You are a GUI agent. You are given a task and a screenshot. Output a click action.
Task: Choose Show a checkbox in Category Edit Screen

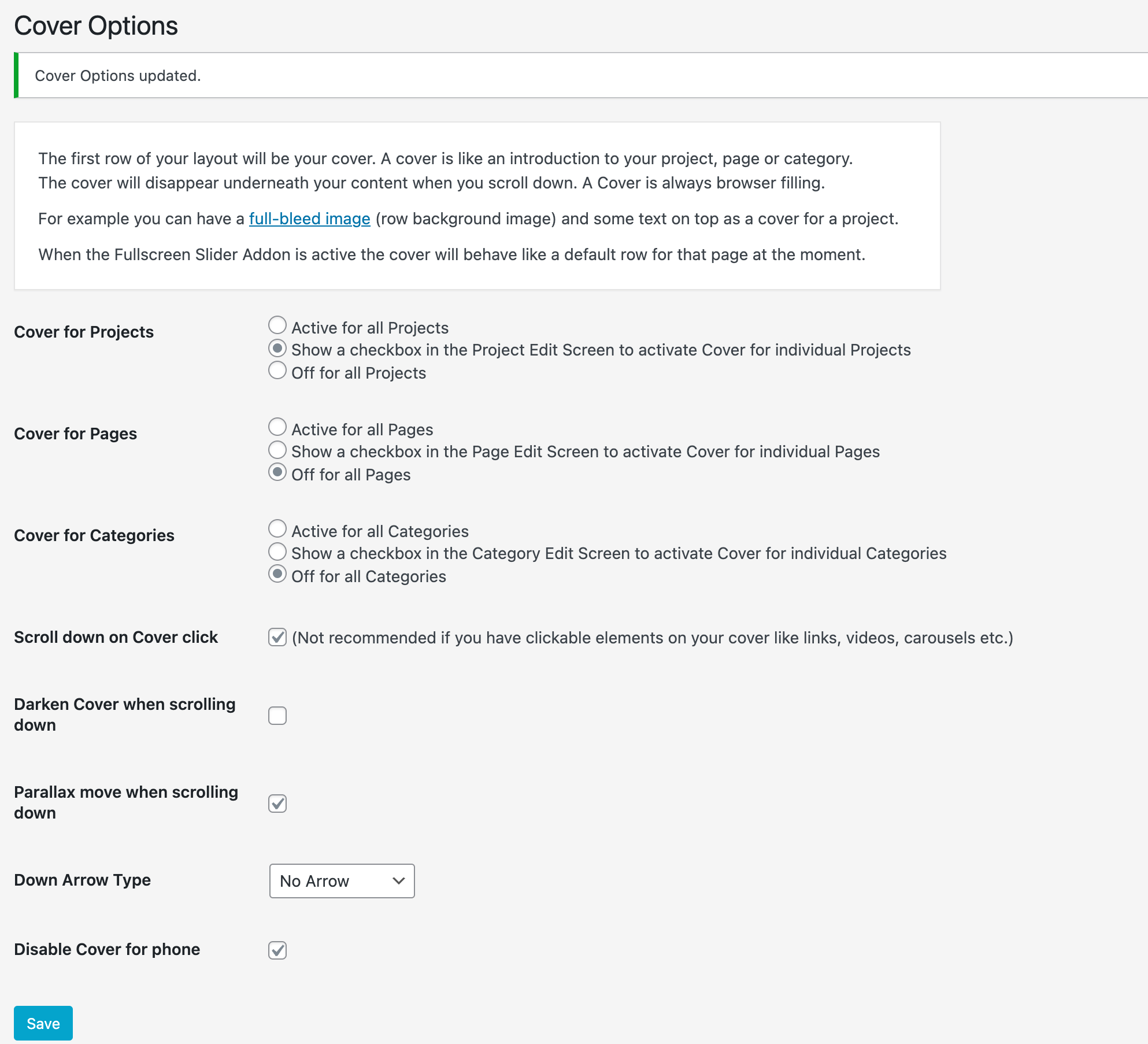coord(277,552)
